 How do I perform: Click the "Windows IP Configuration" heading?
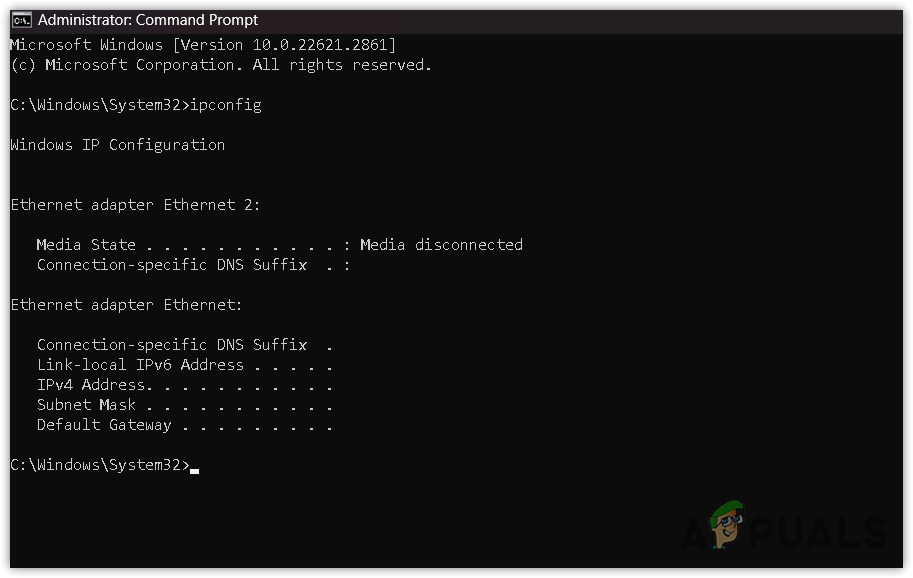pyautogui.click(x=117, y=145)
